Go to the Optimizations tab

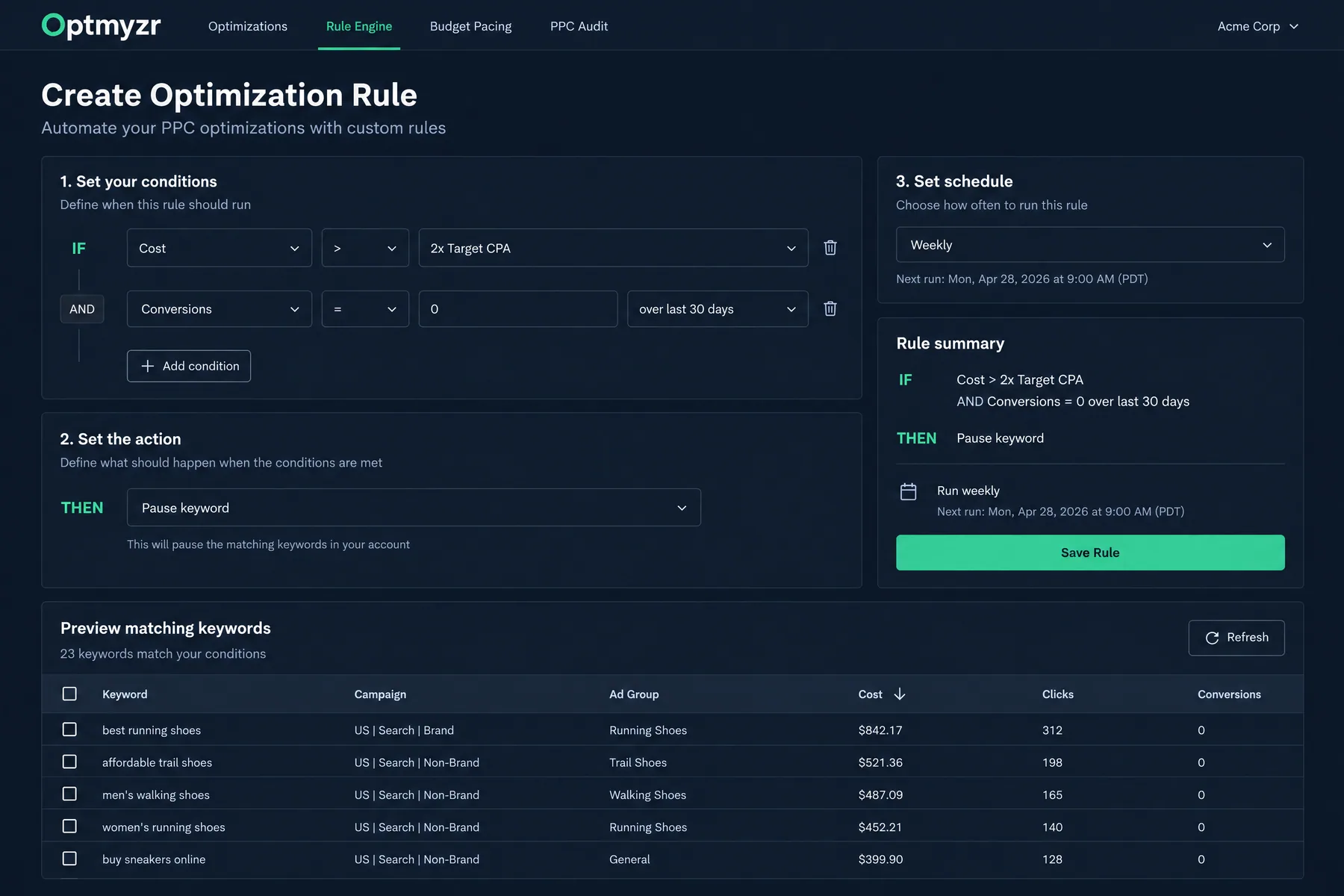click(x=248, y=26)
